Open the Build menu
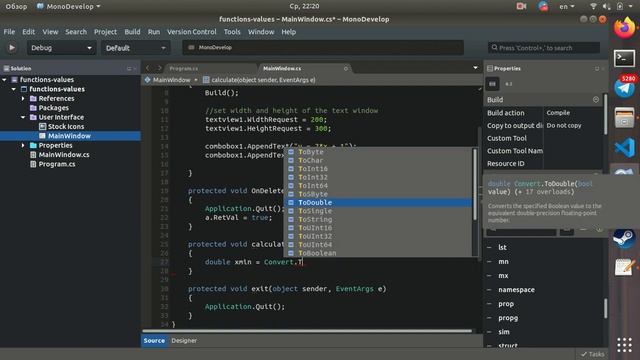Image resolution: width=640 pixels, height=360 pixels. pos(132,32)
